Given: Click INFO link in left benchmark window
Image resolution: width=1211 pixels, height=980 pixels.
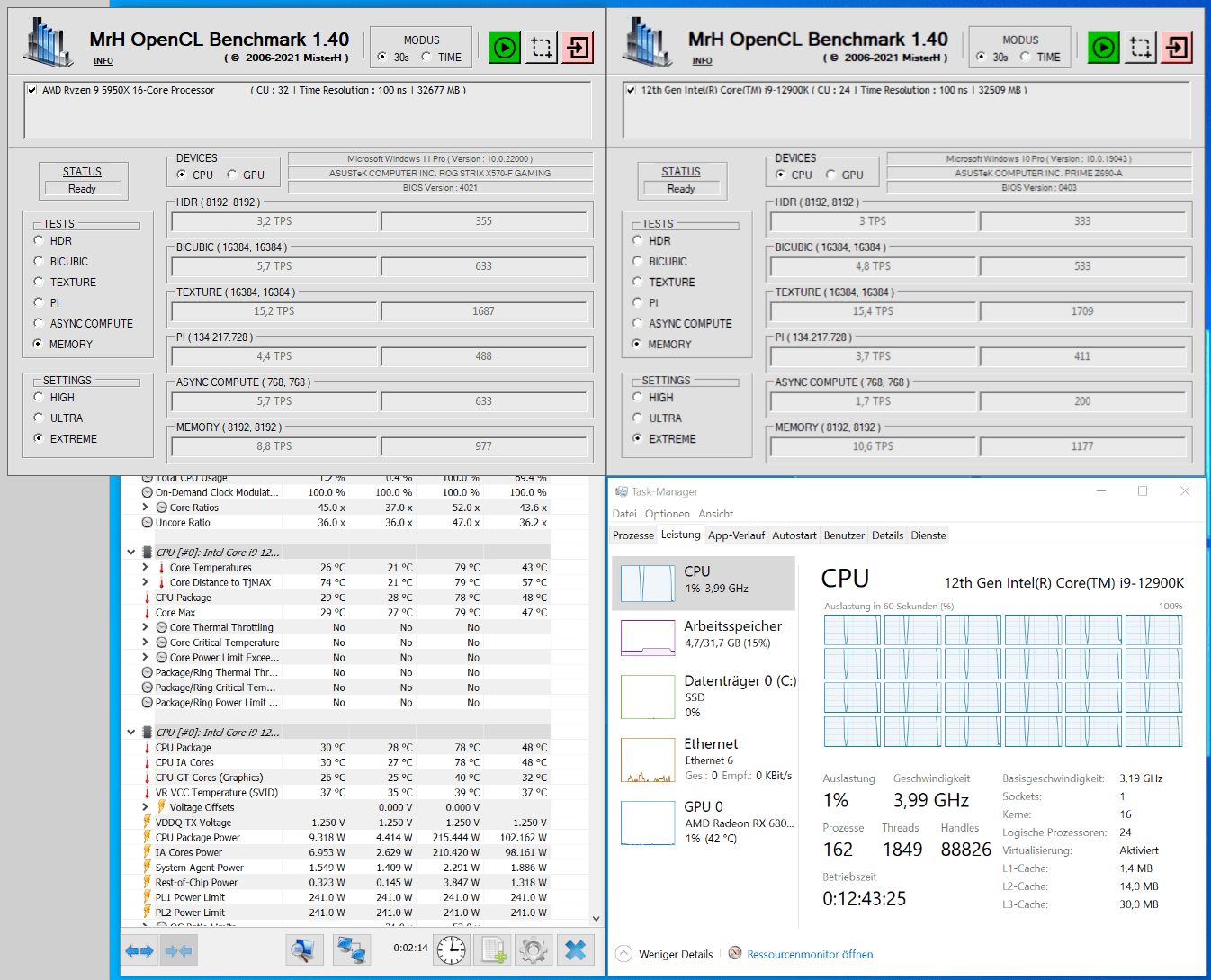Looking at the screenshot, I should [103, 61].
